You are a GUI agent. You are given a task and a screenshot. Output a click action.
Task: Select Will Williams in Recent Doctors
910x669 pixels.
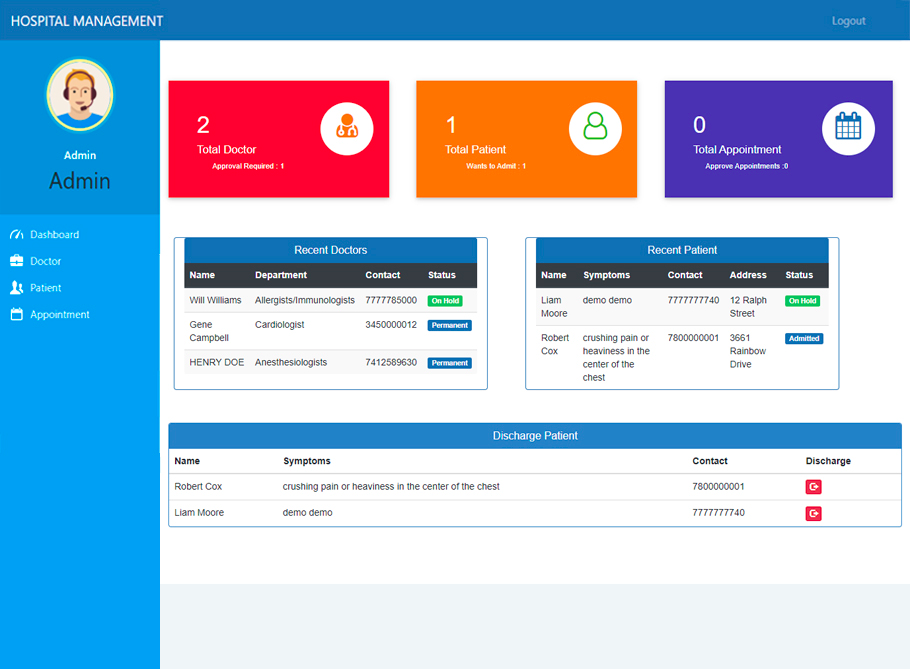pos(215,300)
